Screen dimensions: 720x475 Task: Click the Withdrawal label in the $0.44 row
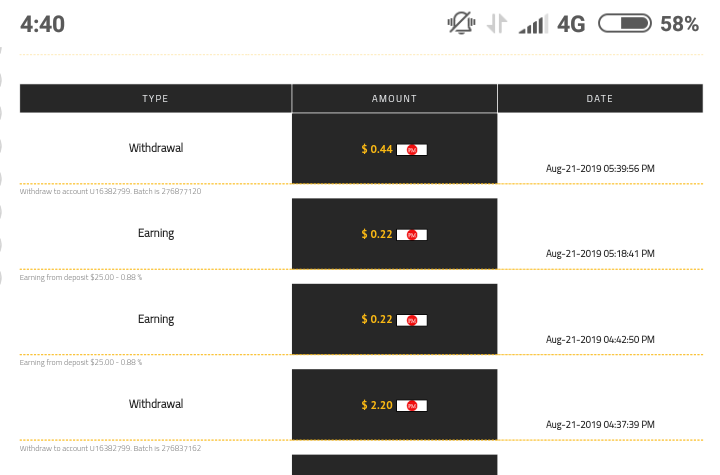pyautogui.click(x=155, y=148)
